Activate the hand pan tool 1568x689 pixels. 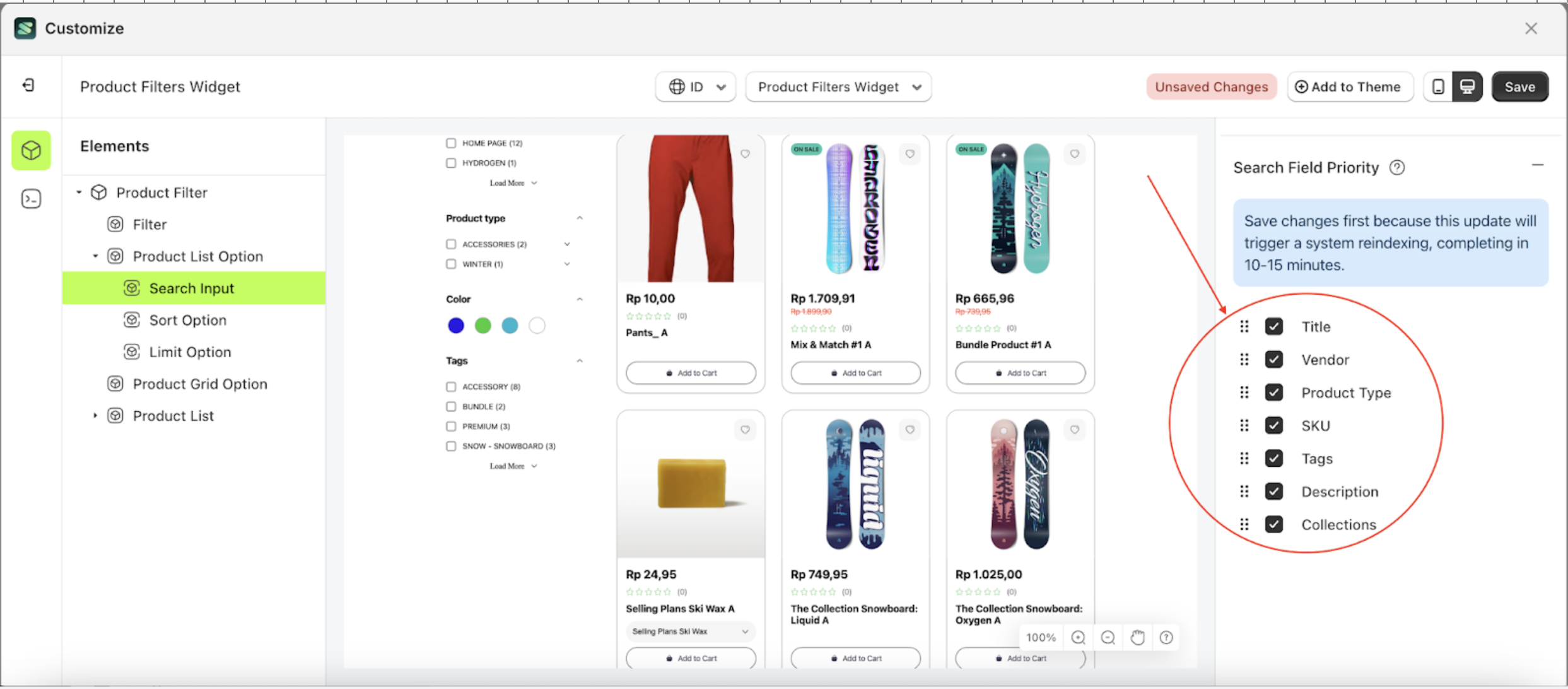(1137, 637)
